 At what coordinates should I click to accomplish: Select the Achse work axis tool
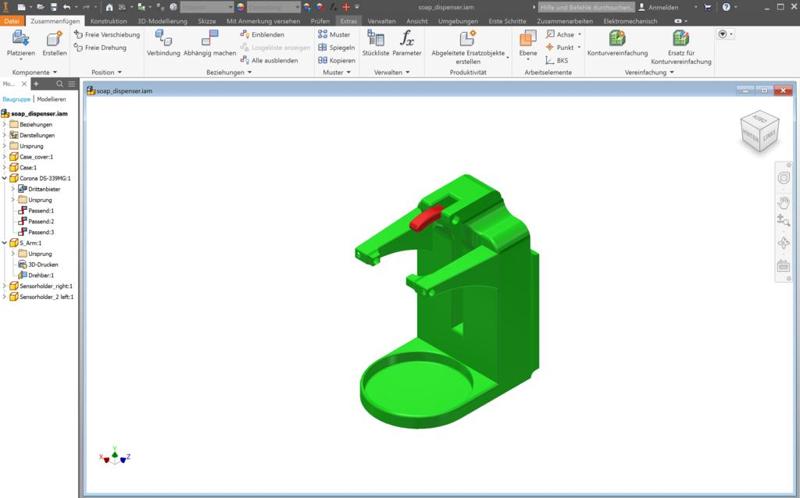point(560,34)
